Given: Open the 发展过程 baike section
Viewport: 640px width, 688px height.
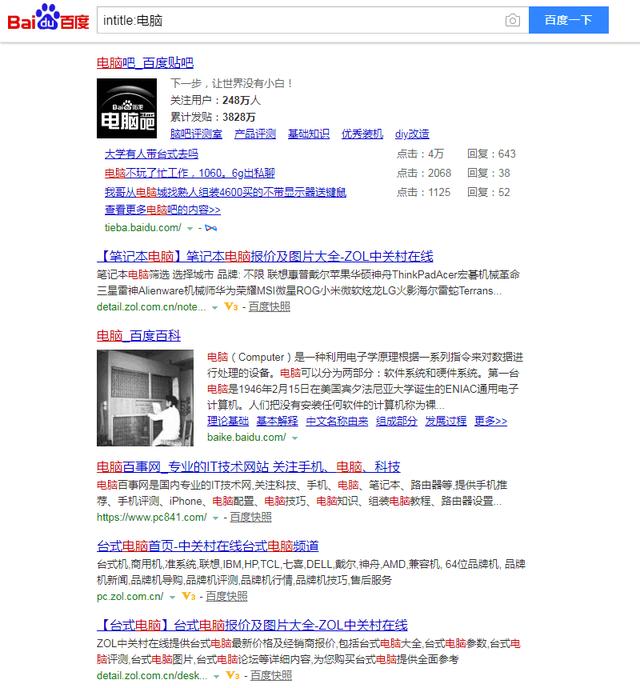Looking at the screenshot, I should pos(446,421).
